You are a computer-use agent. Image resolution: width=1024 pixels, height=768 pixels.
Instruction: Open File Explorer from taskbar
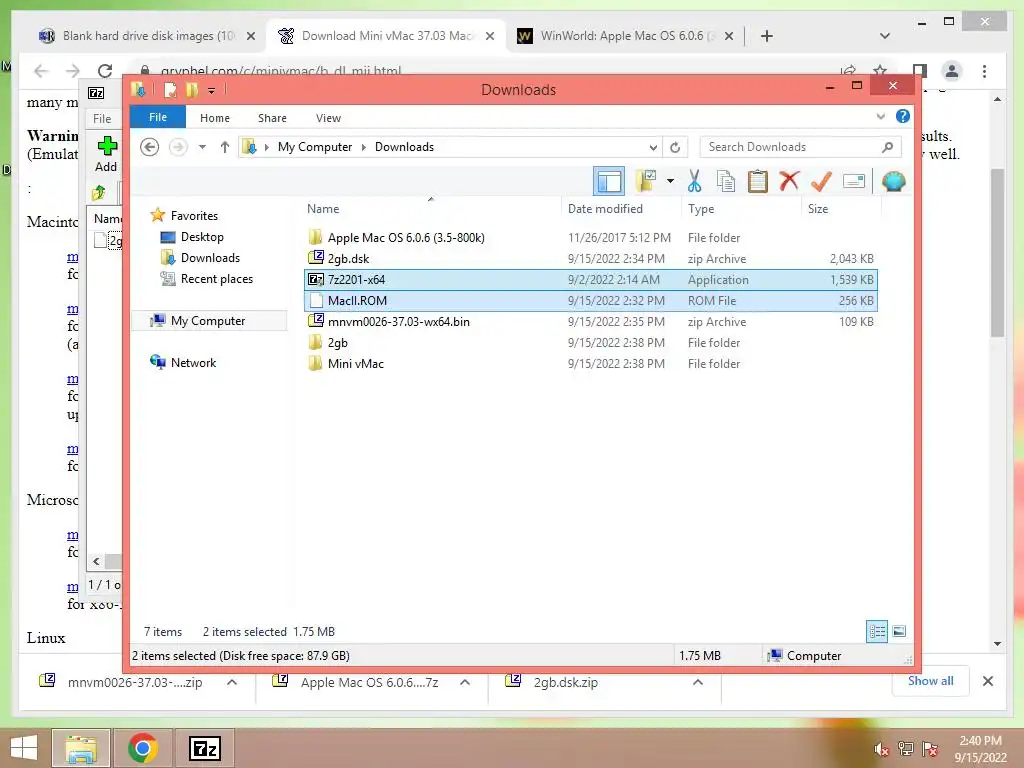pyautogui.click(x=81, y=748)
